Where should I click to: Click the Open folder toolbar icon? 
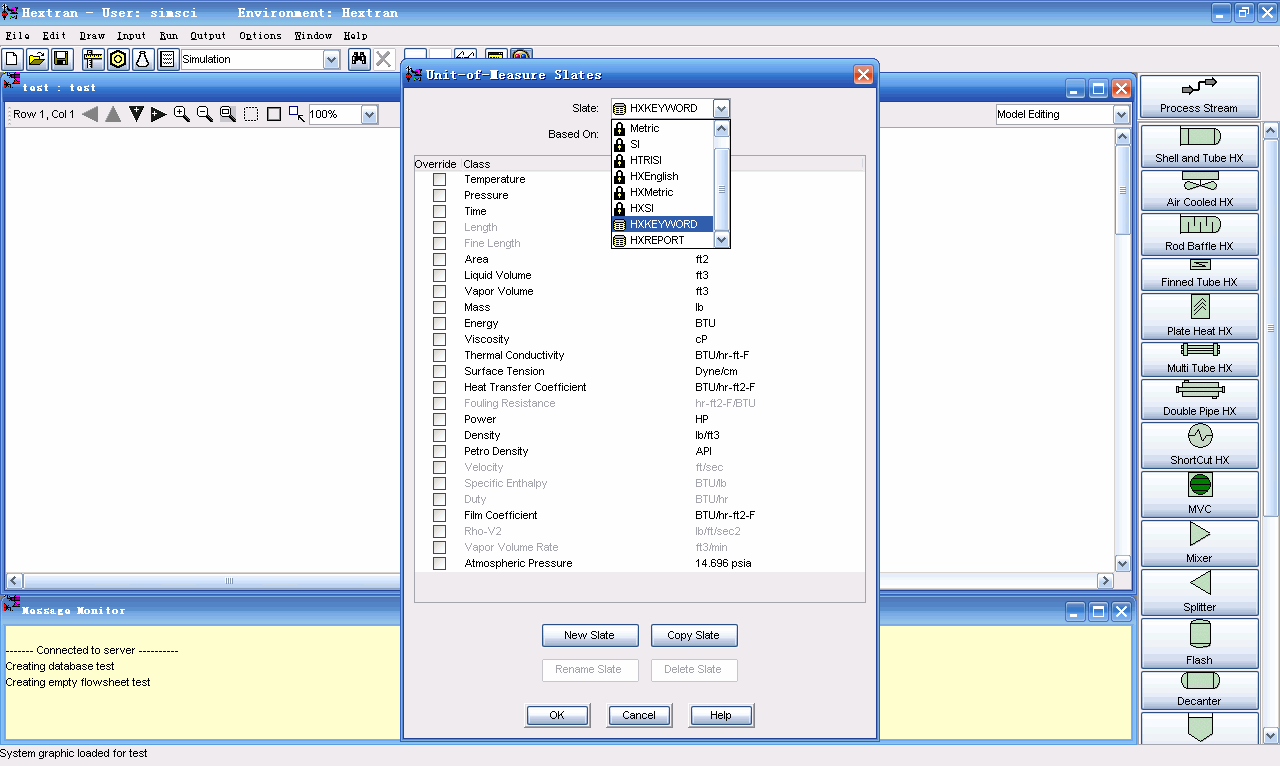[x=37, y=59]
